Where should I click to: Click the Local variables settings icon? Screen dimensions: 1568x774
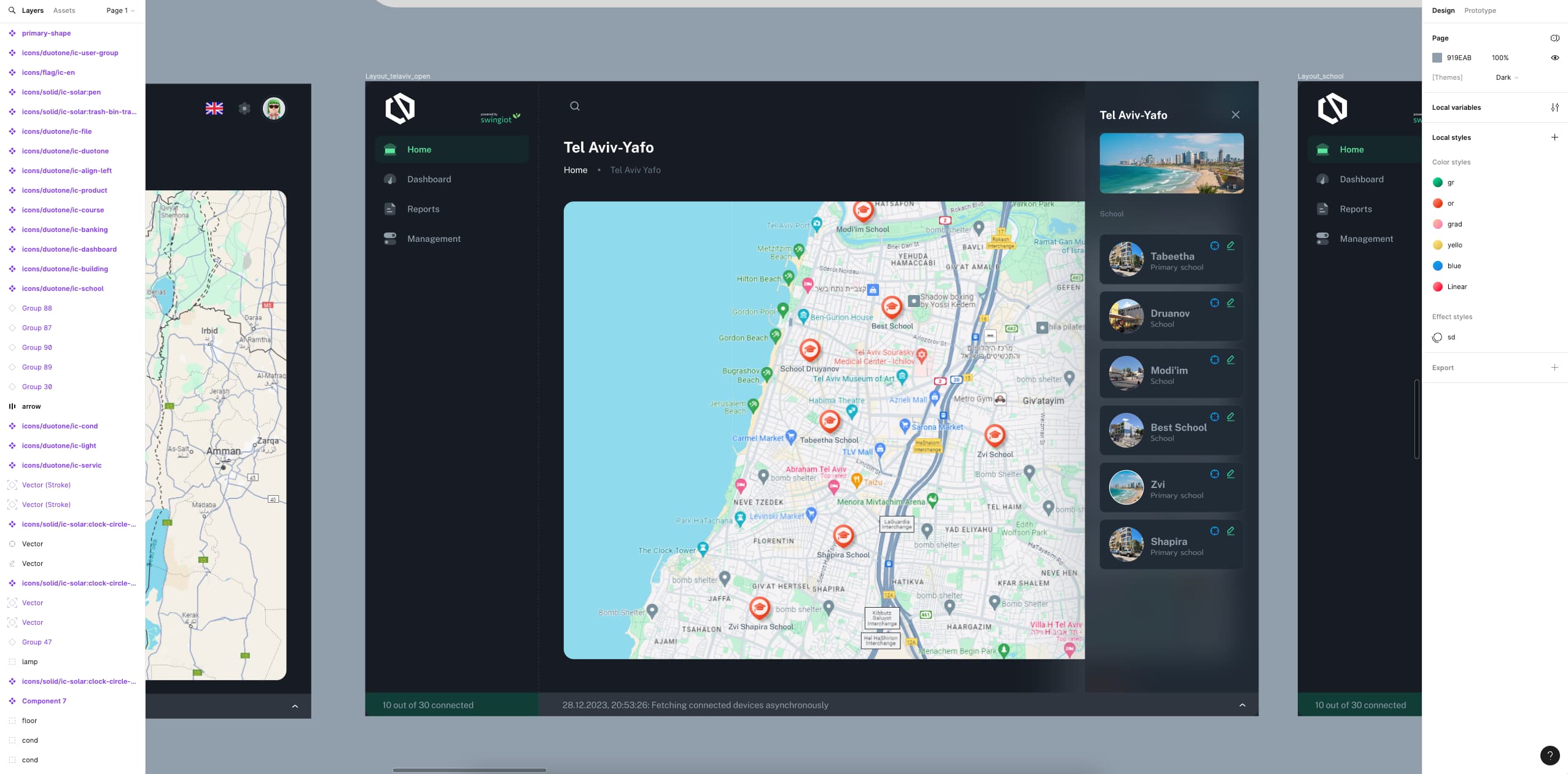click(x=1554, y=107)
